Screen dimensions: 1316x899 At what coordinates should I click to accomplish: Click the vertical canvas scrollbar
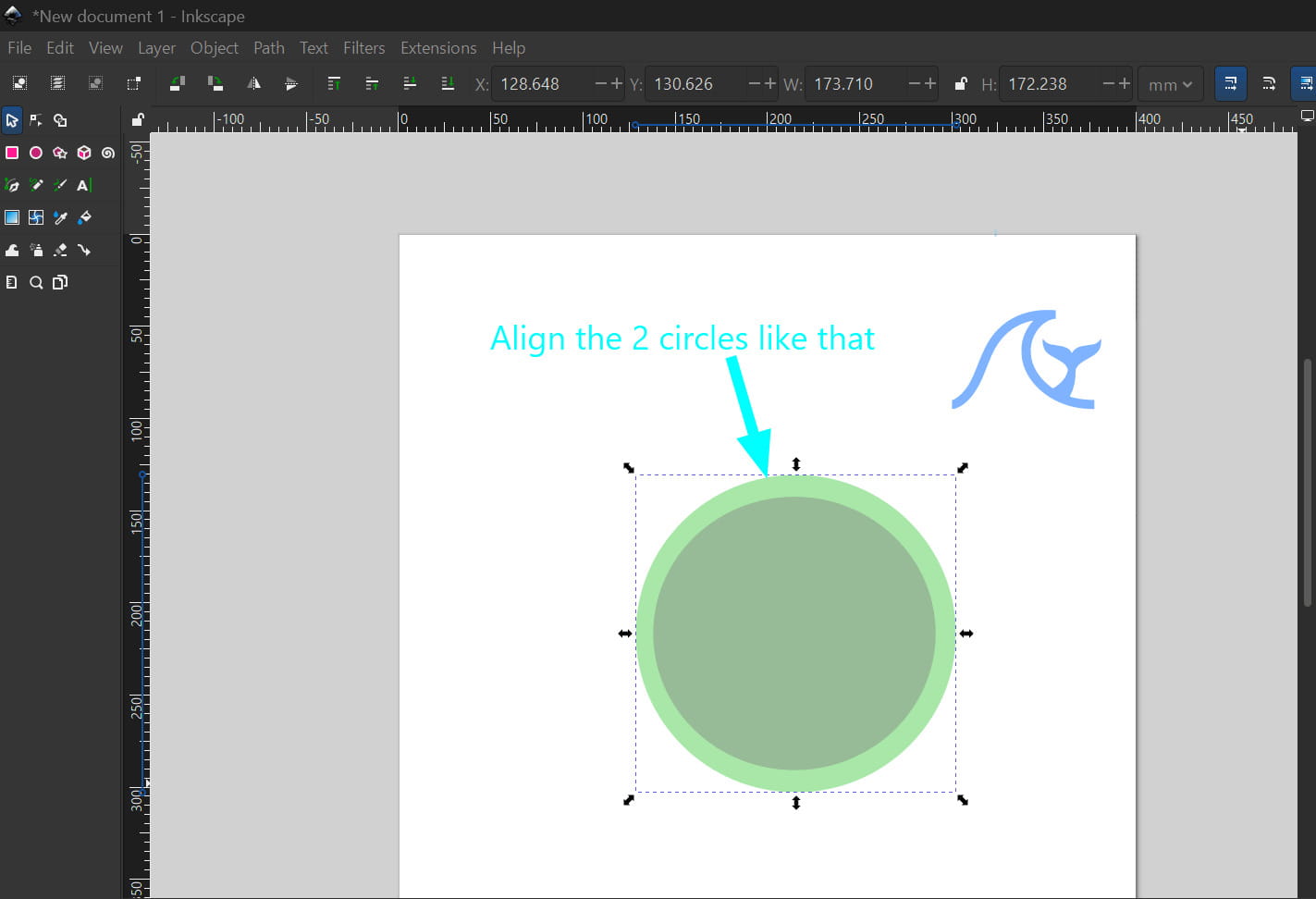[x=1308, y=483]
